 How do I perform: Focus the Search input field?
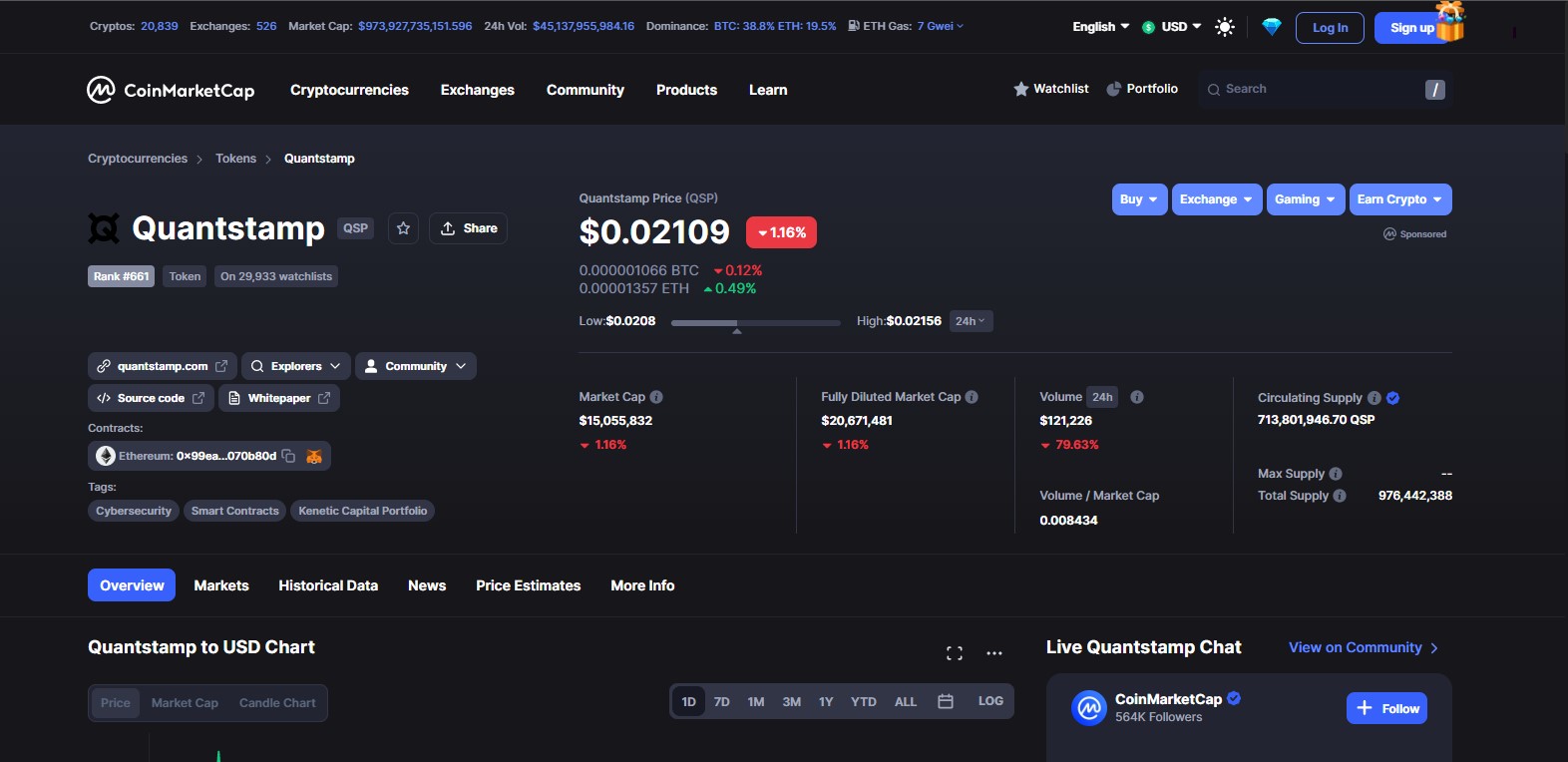pos(1326,90)
